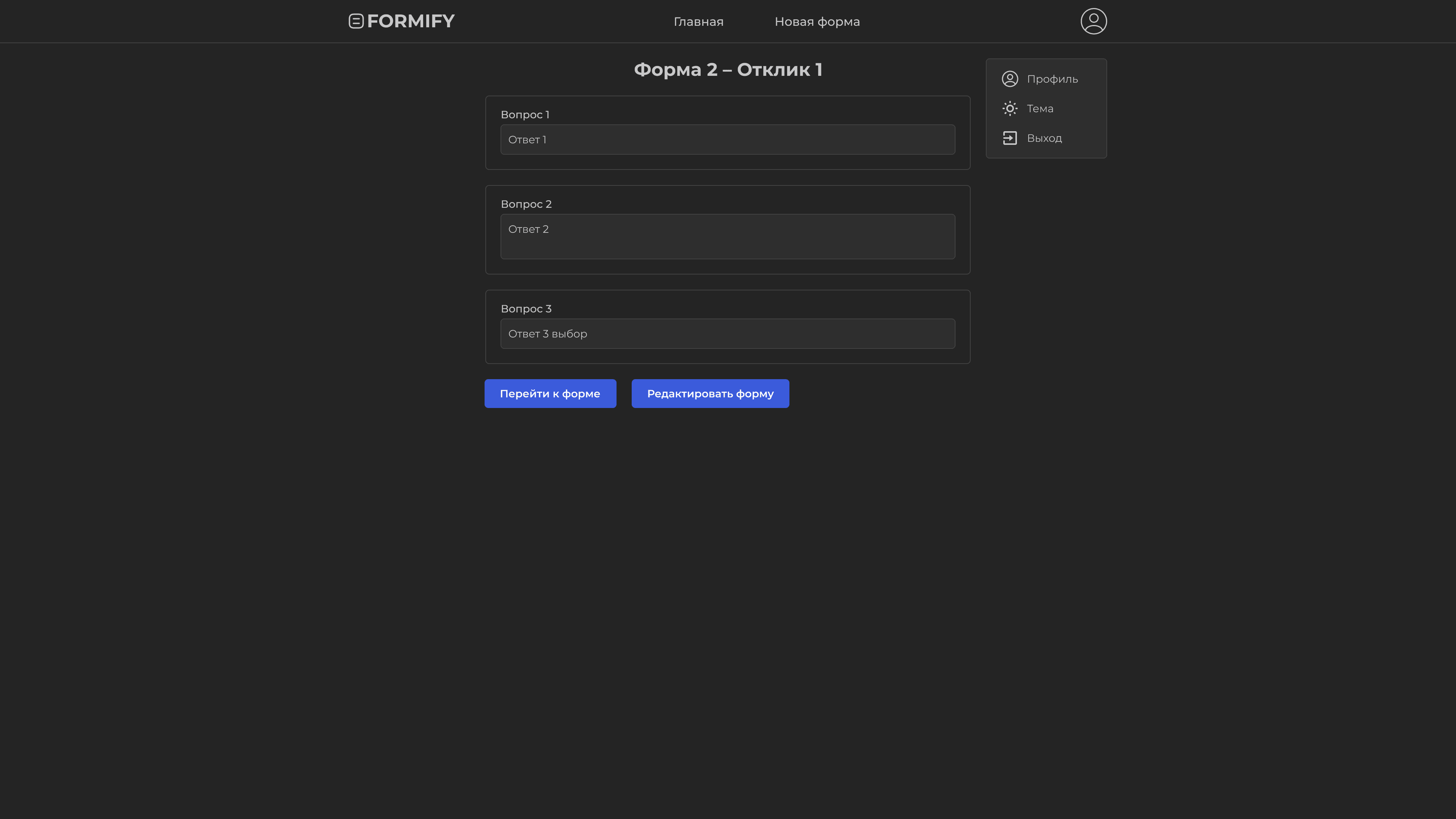Viewport: 1456px width, 819px height.
Task: Focus the Ответ 2 text area
Action: (x=728, y=237)
